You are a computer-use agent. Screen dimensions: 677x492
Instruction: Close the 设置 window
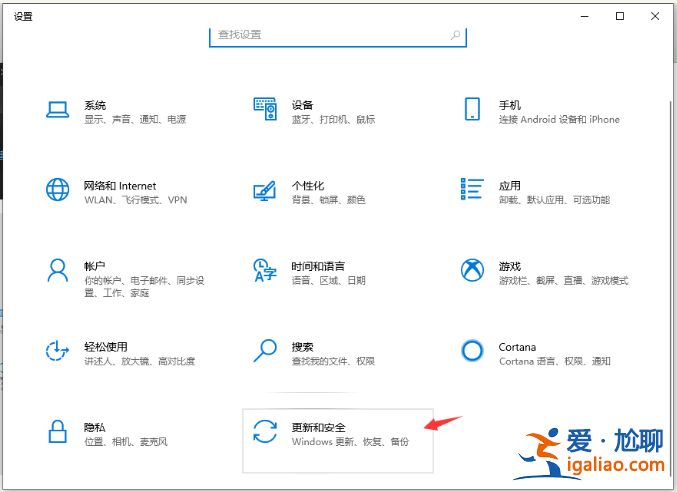(655, 16)
